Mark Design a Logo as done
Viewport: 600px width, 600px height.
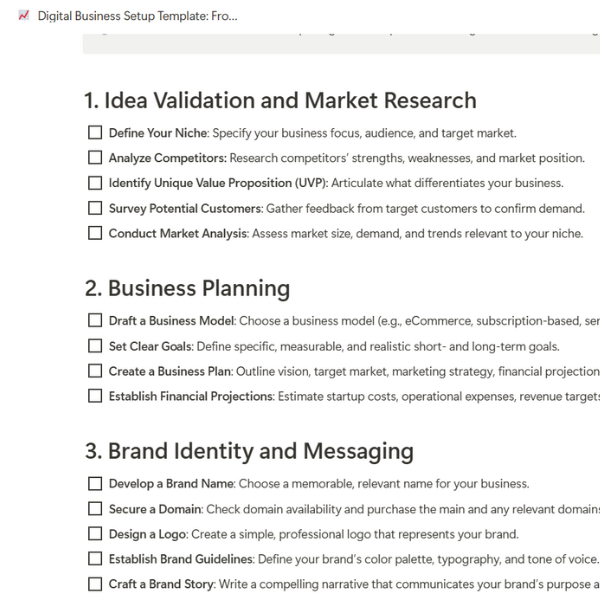[x=95, y=534]
